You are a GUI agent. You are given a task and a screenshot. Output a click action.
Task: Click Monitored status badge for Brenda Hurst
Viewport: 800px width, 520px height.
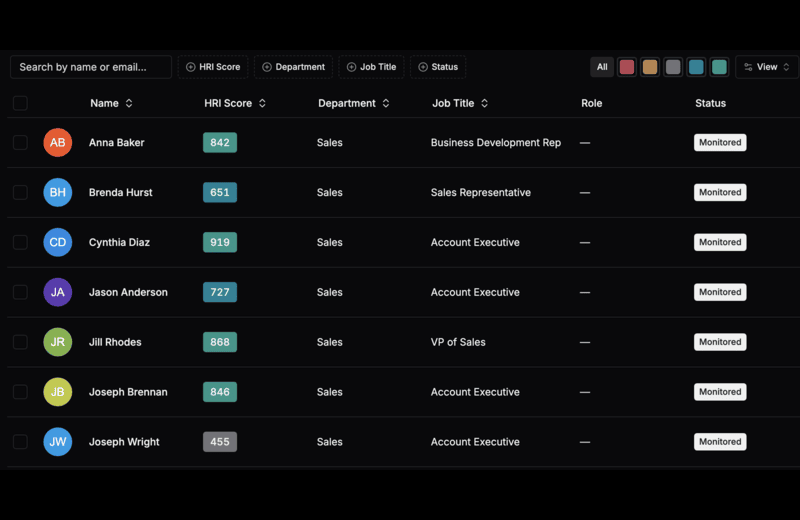click(720, 193)
